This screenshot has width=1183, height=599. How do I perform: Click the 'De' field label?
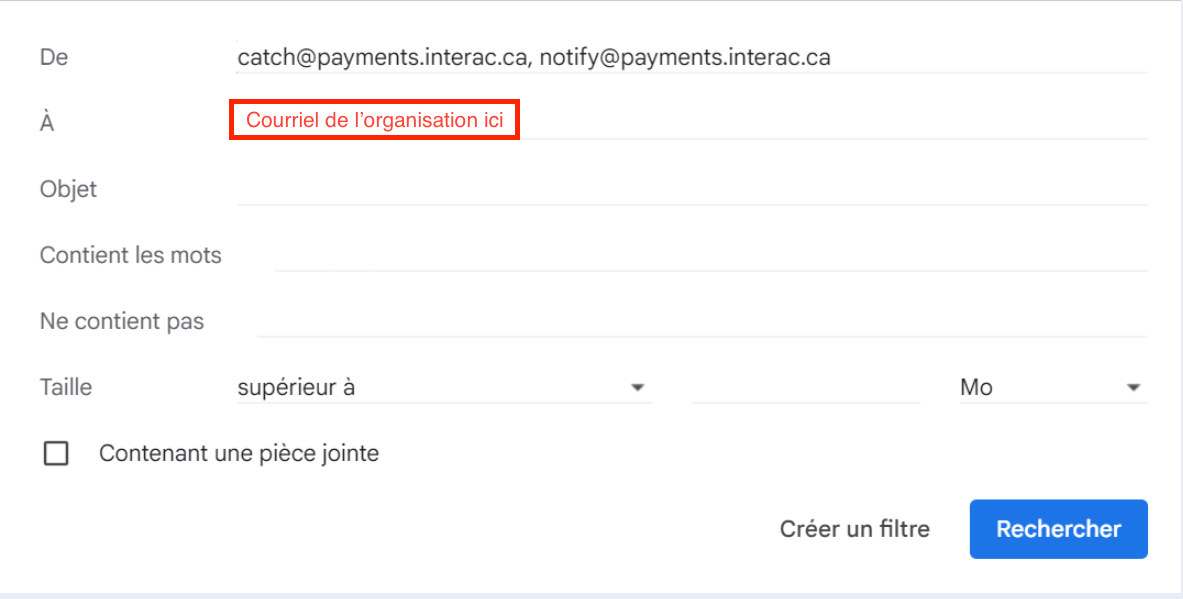coord(54,58)
